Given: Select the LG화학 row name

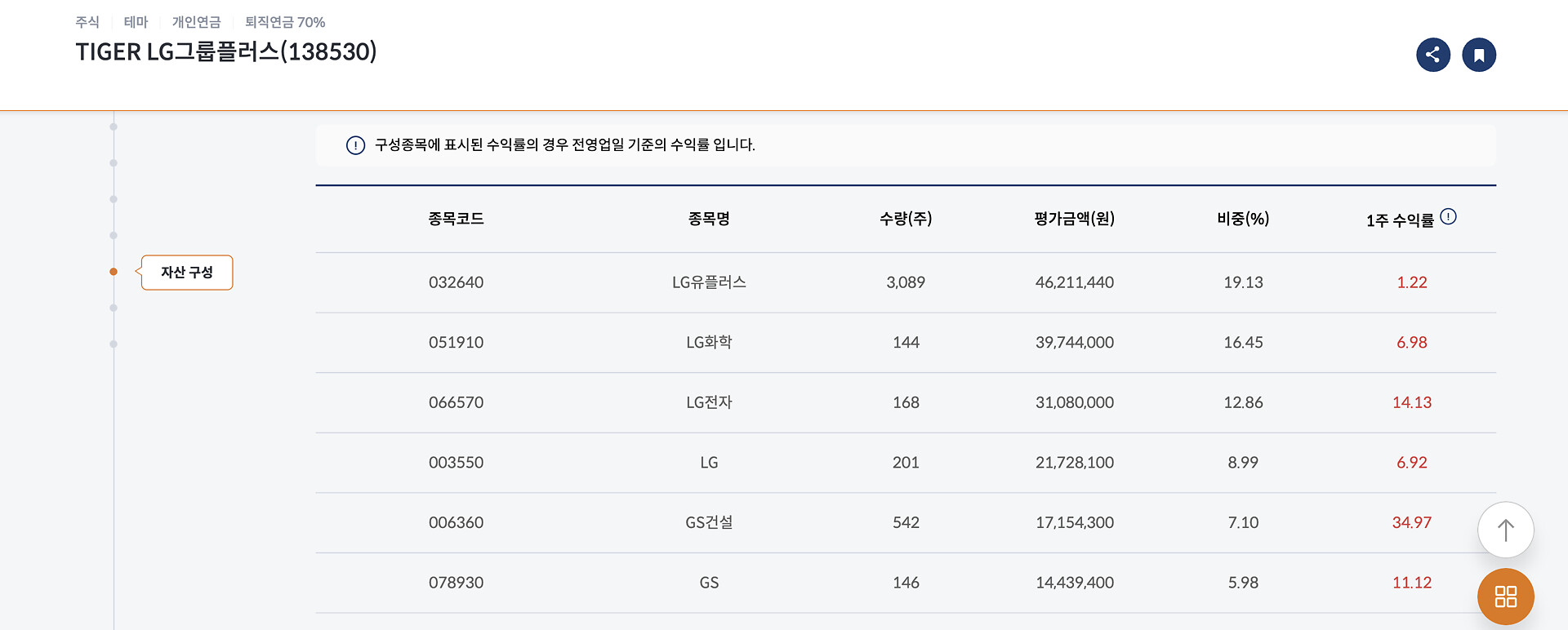Looking at the screenshot, I should 709,343.
